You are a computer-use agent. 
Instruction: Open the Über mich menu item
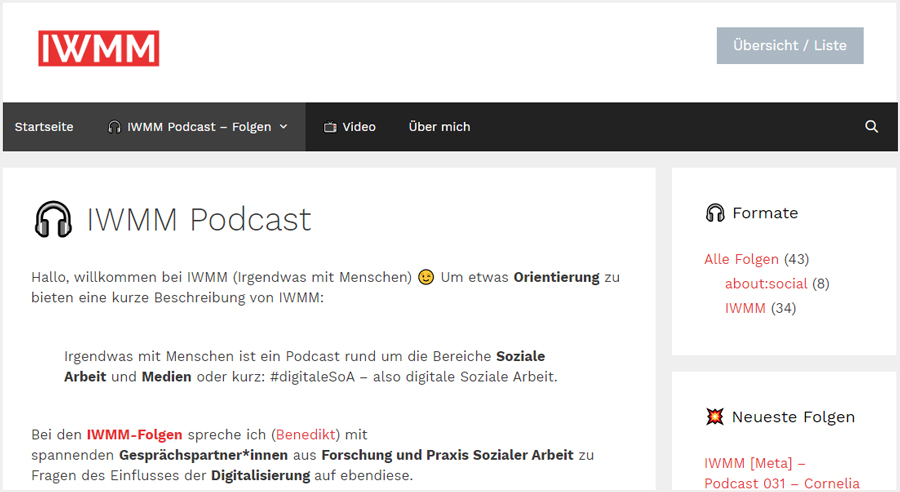[439, 127]
